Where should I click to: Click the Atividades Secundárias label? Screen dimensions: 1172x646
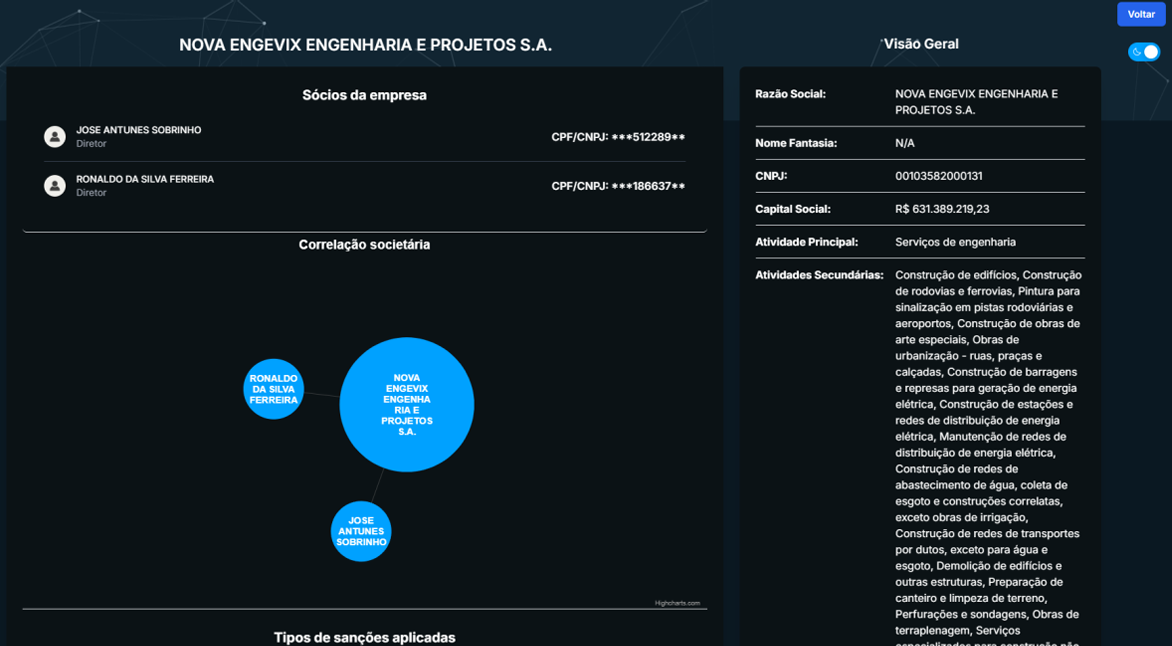819,275
